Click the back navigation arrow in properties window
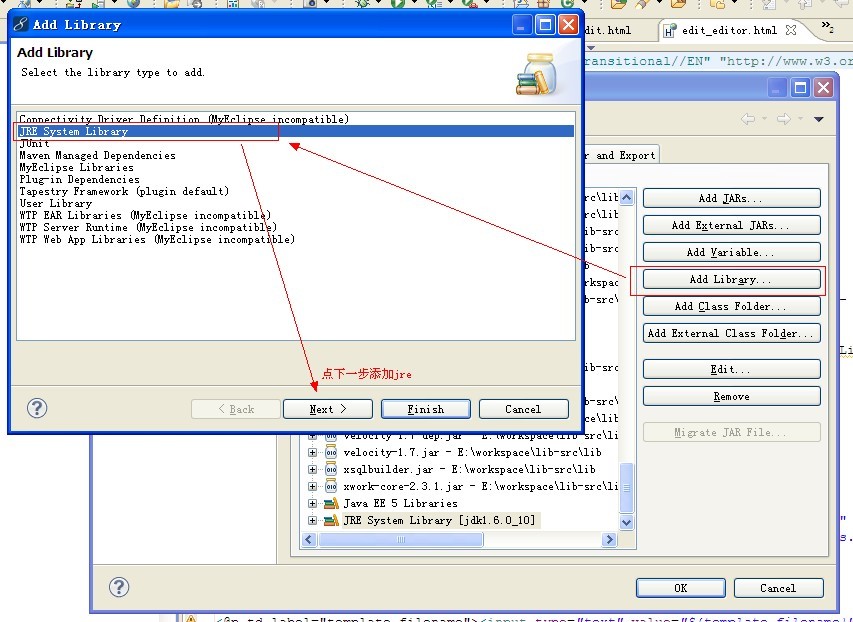 pos(748,119)
